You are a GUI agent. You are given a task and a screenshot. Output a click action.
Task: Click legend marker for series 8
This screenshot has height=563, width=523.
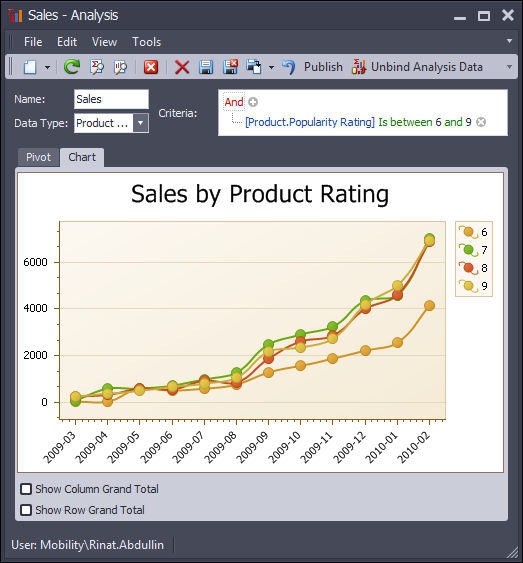(469, 268)
